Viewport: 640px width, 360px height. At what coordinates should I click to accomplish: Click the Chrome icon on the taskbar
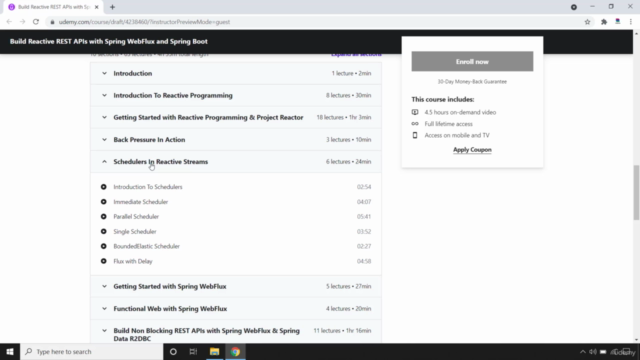[235, 351]
